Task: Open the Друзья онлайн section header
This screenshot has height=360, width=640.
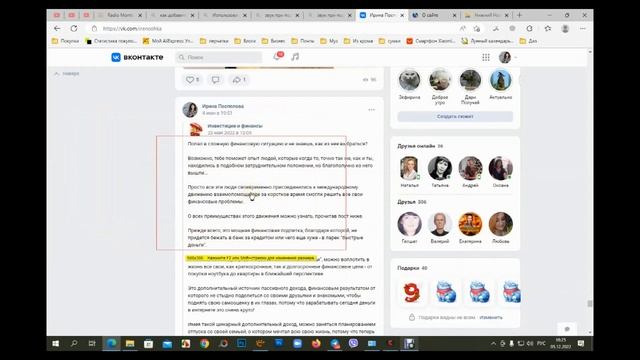Action: [x=420, y=146]
